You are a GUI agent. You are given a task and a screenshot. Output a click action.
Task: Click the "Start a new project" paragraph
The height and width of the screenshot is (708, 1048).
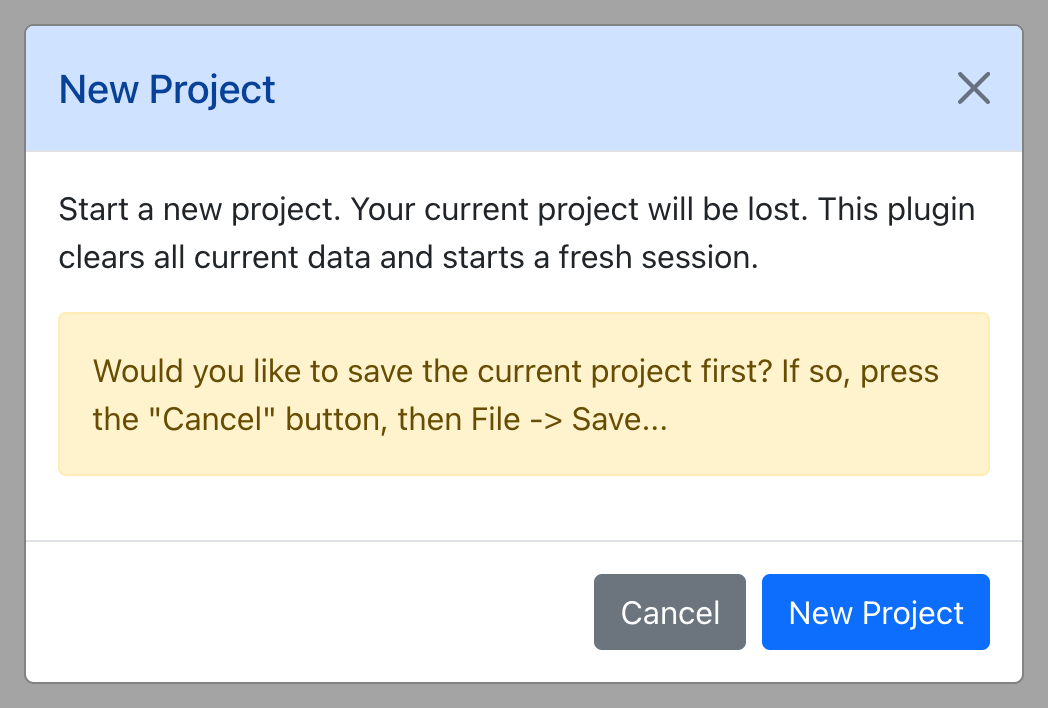pos(517,233)
